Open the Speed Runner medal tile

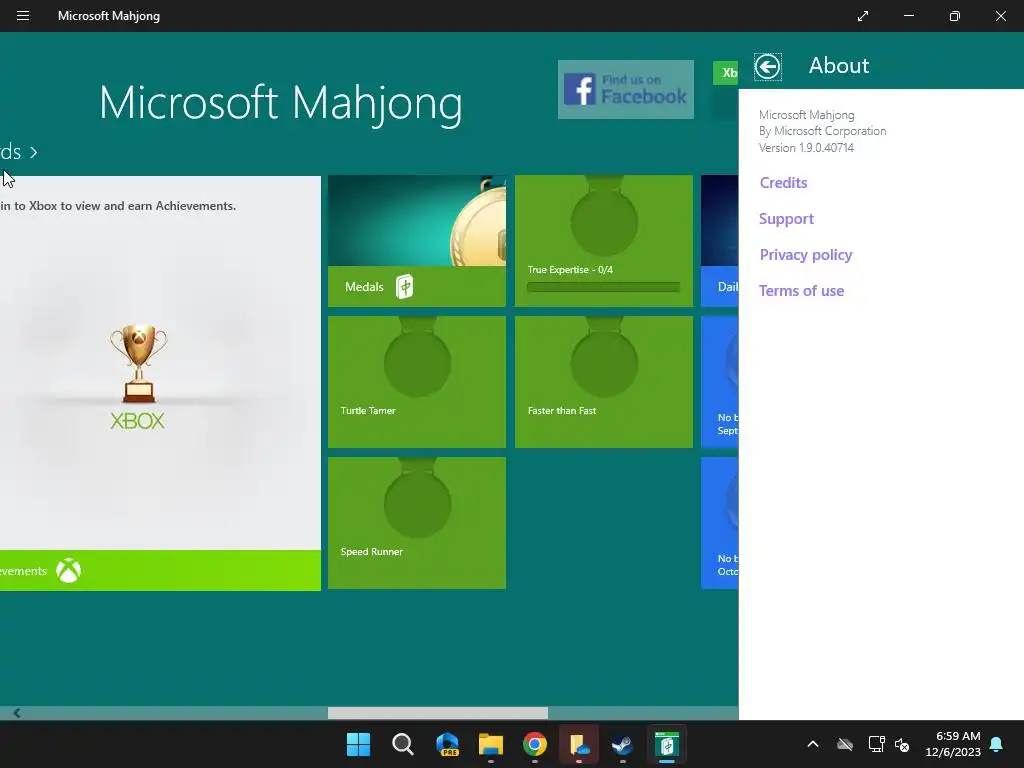click(x=417, y=523)
